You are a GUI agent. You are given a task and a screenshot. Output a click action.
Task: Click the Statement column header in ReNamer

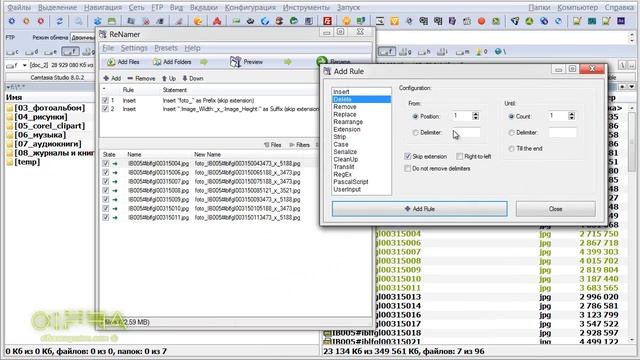[175, 90]
